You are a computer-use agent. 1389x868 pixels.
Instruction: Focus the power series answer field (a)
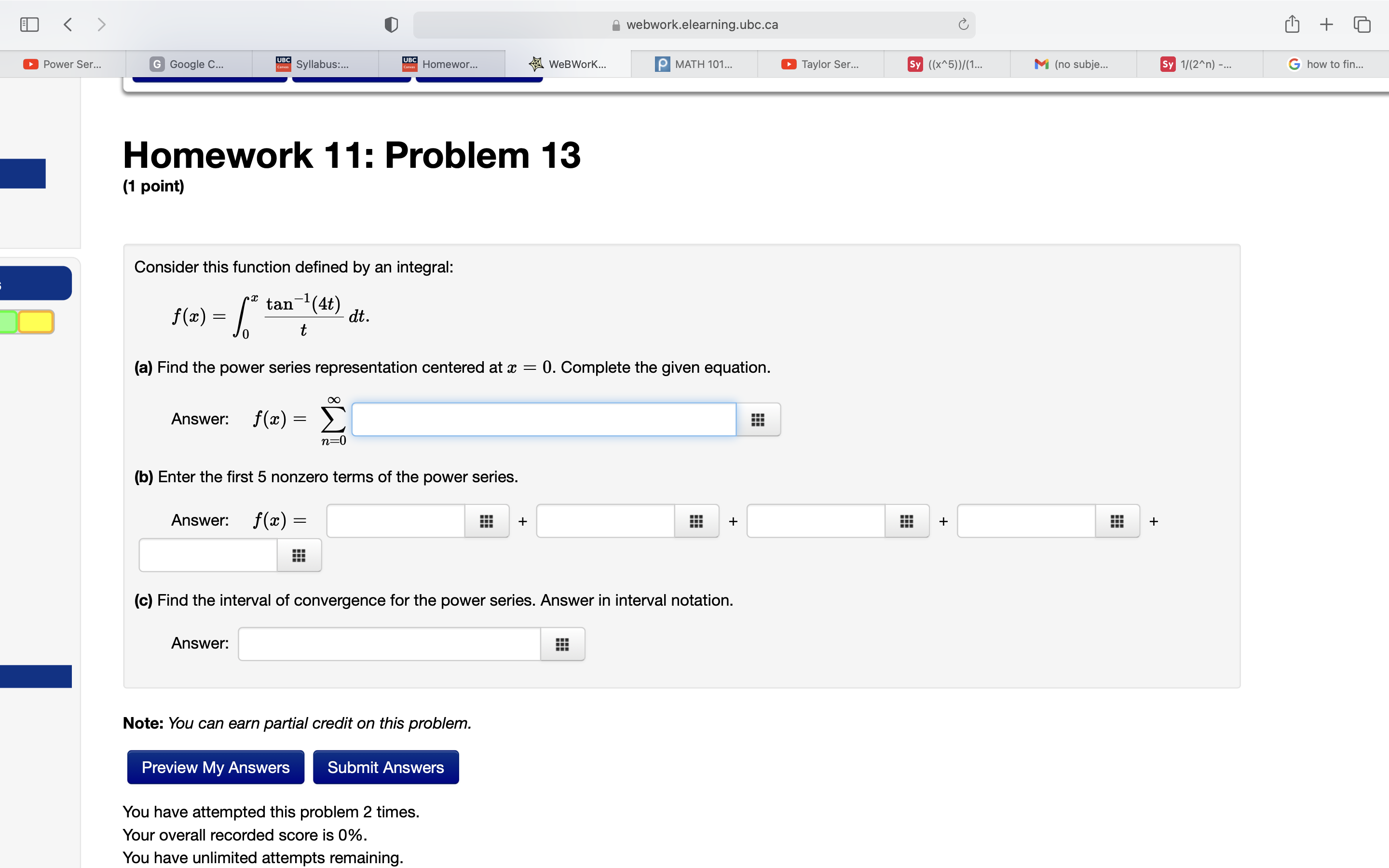[x=543, y=420]
